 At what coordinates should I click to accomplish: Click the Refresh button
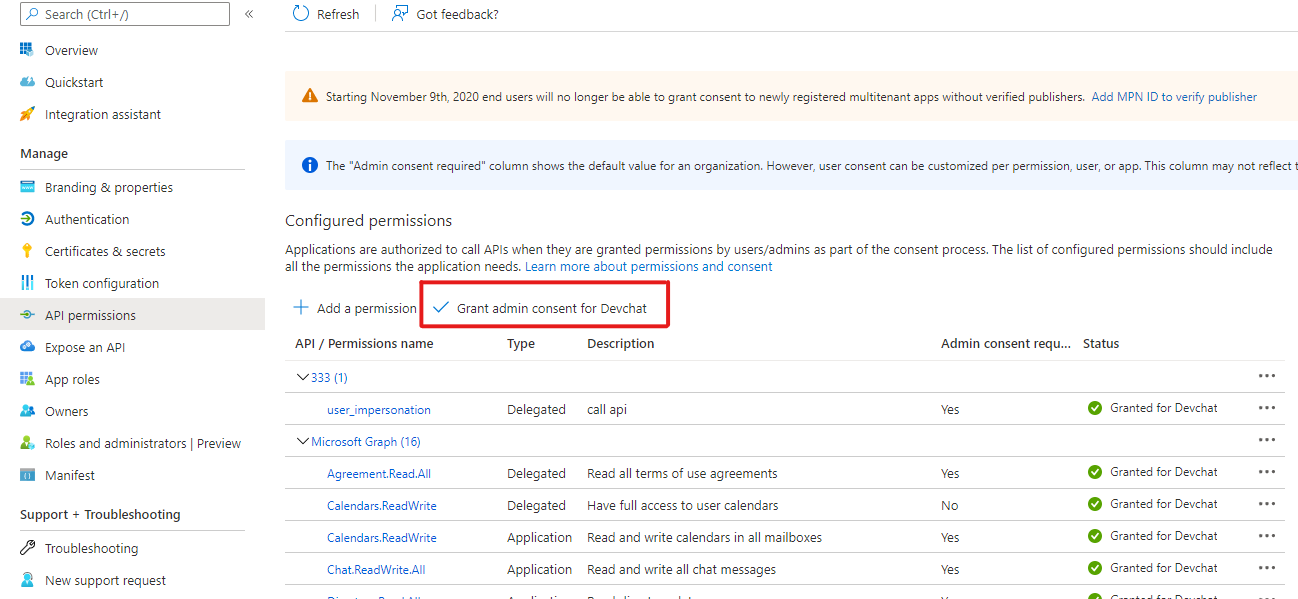[326, 14]
